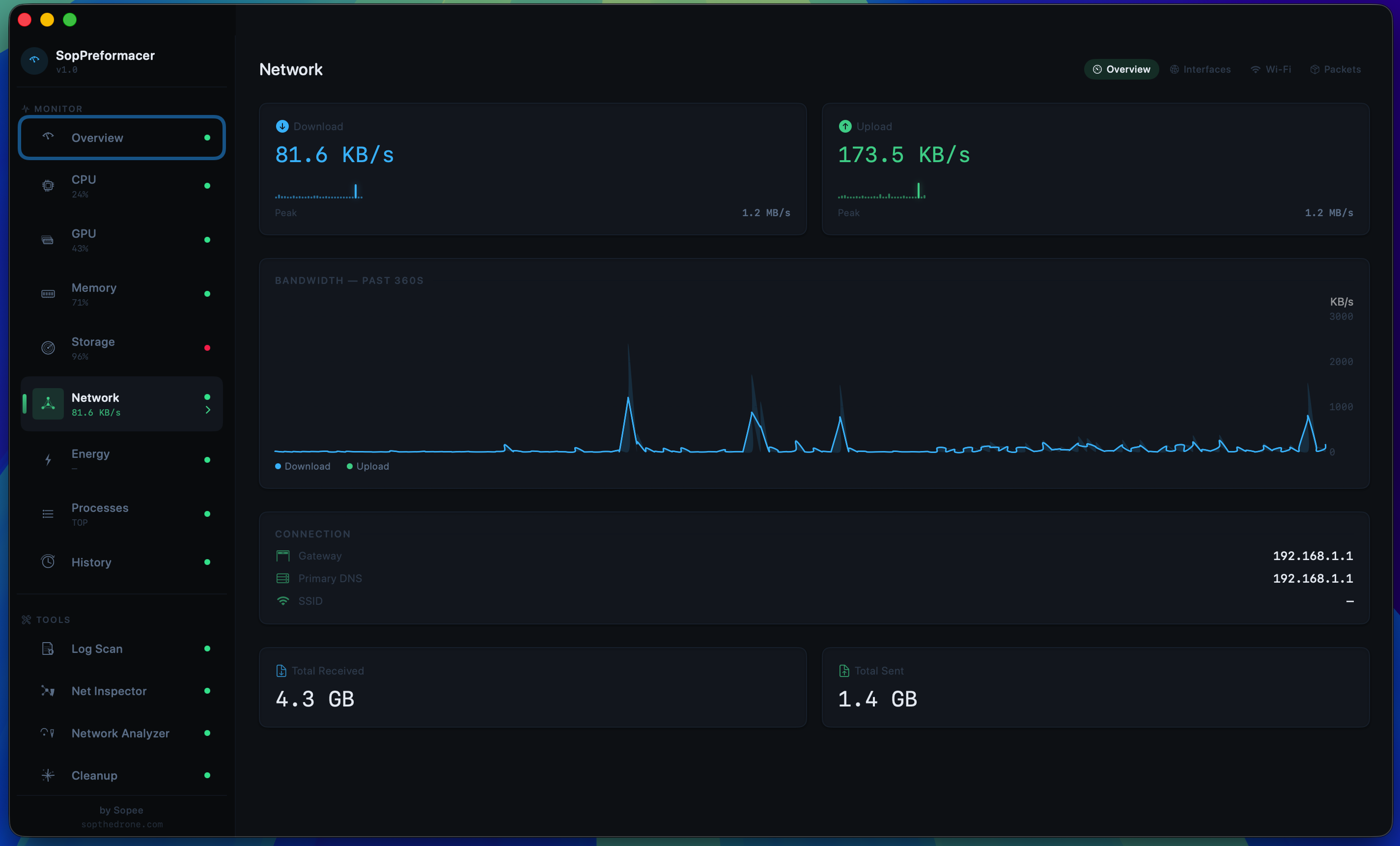This screenshot has height=846, width=1400.
Task: Click the red status dot next to Storage
Action: tap(208, 348)
